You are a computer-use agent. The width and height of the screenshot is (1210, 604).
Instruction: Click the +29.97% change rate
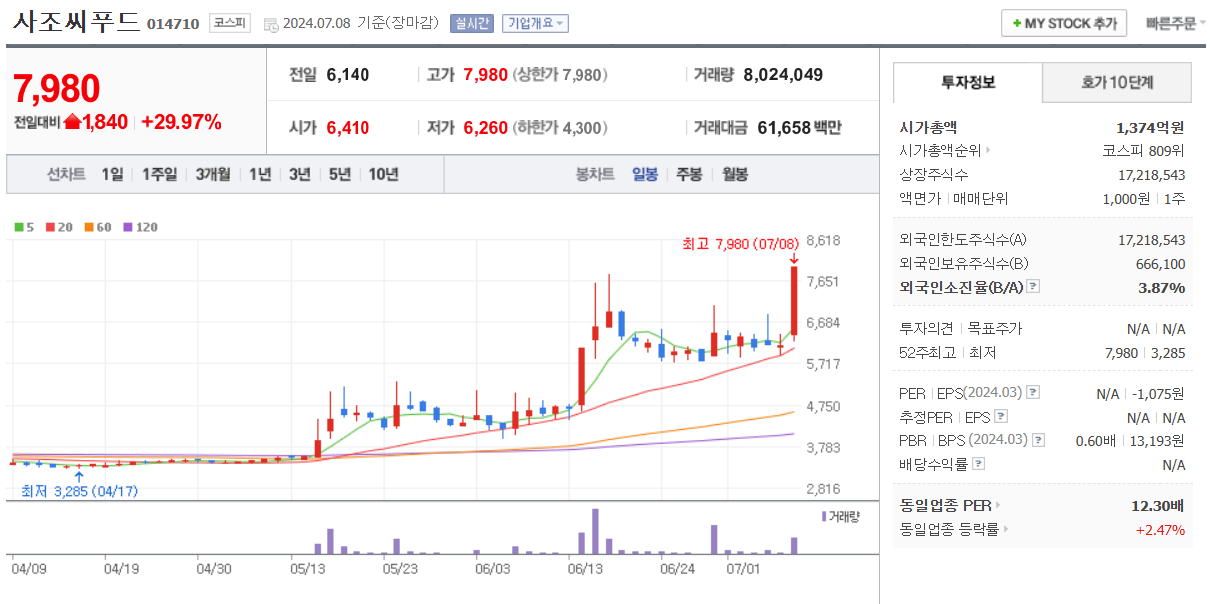click(x=181, y=122)
